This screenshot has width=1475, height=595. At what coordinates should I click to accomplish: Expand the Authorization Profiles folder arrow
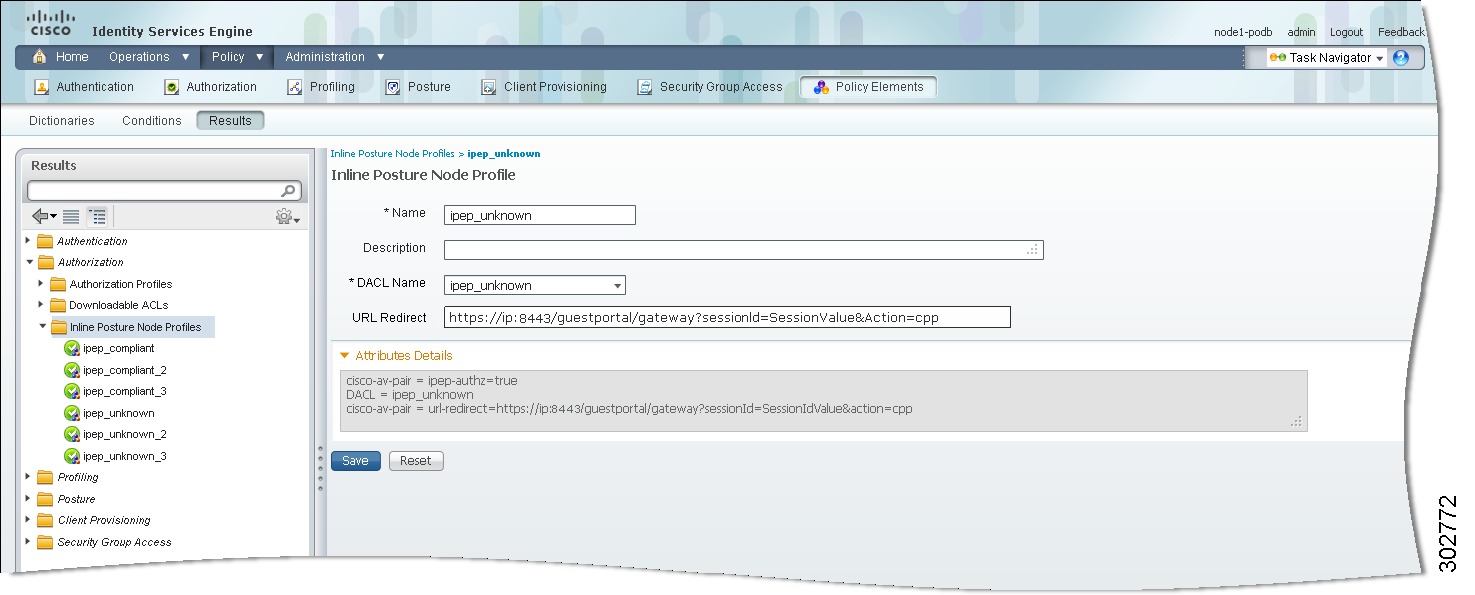click(41, 284)
